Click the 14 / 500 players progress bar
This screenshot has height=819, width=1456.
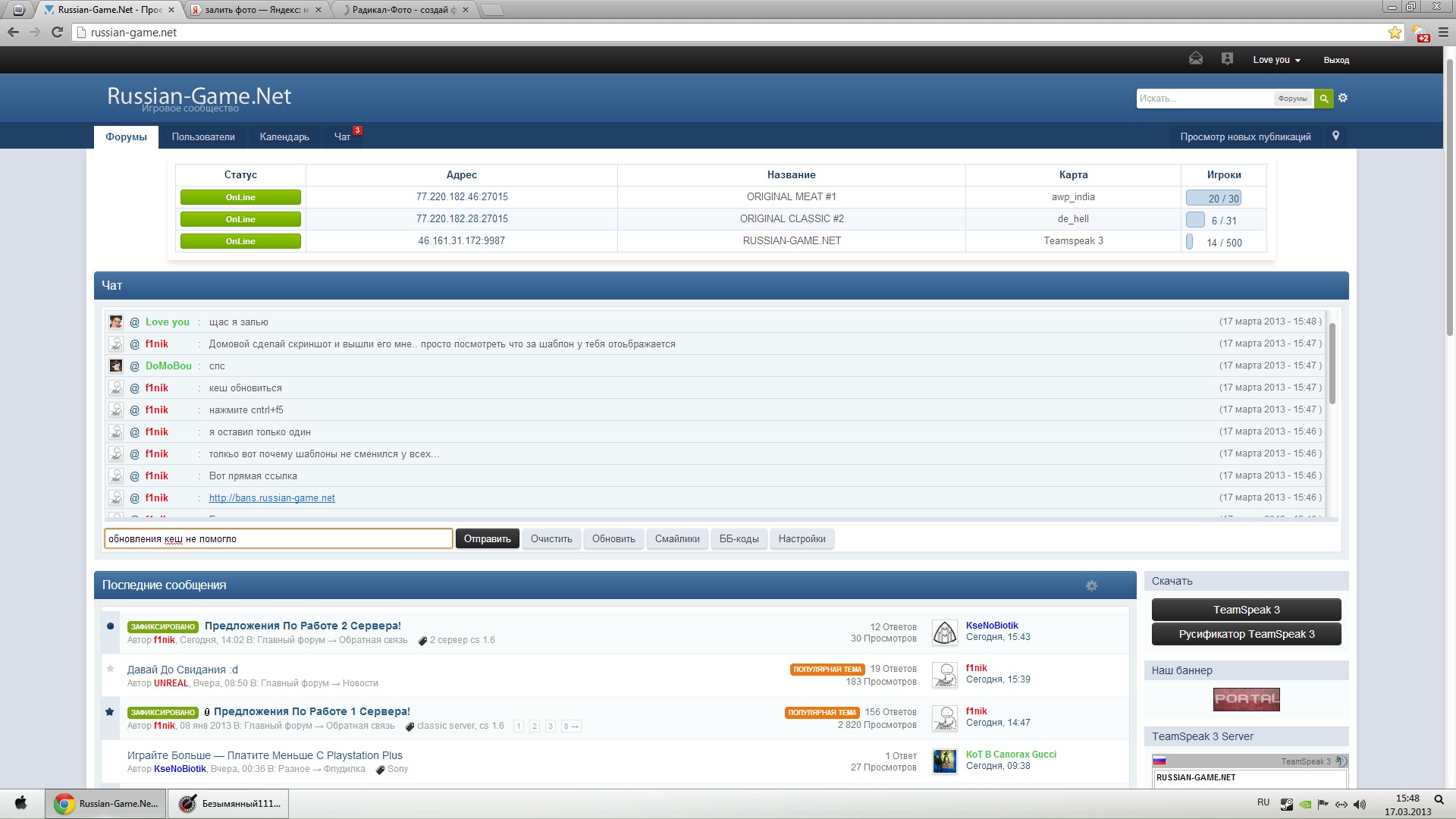pyautogui.click(x=1189, y=242)
